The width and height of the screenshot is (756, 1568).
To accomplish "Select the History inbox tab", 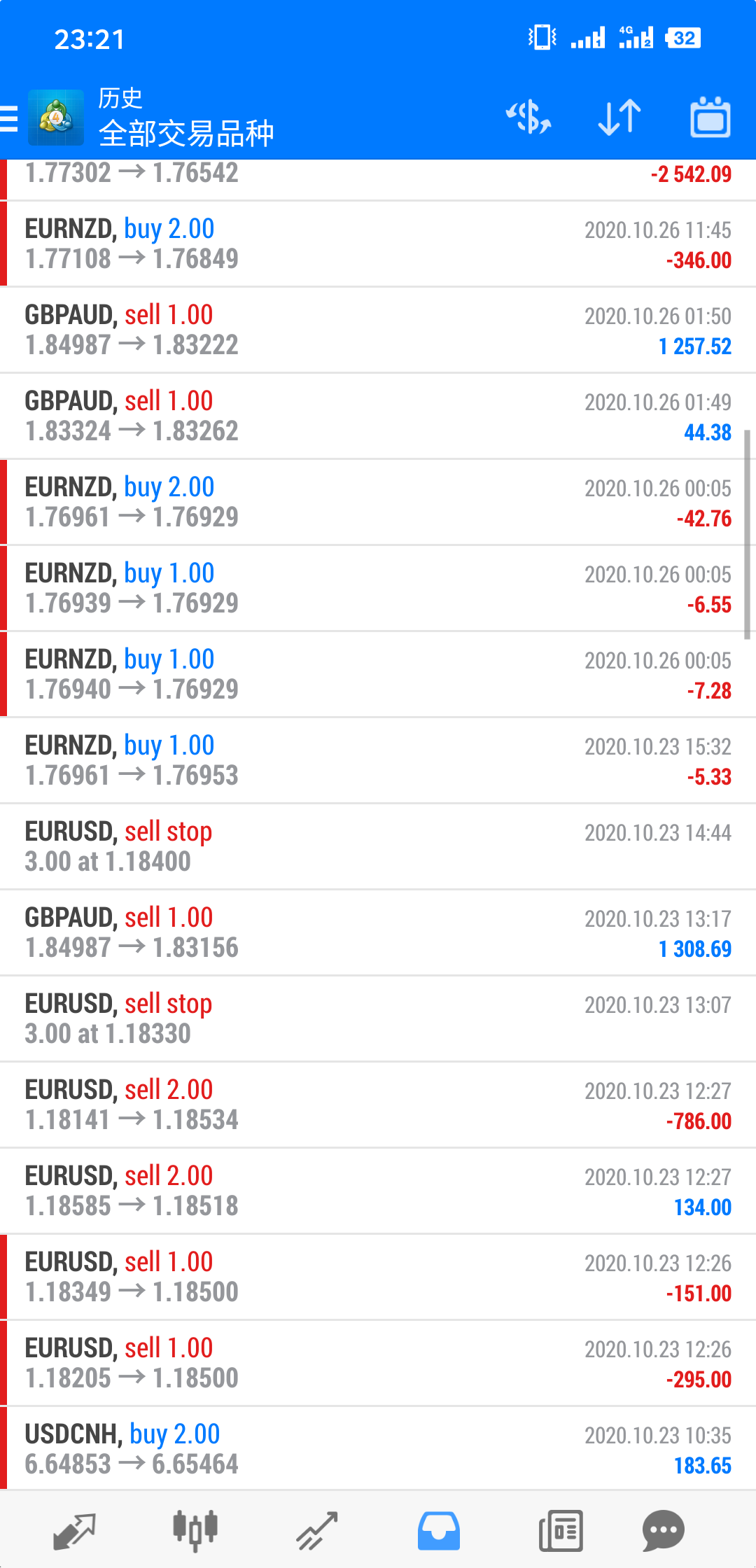I will 439,1531.
